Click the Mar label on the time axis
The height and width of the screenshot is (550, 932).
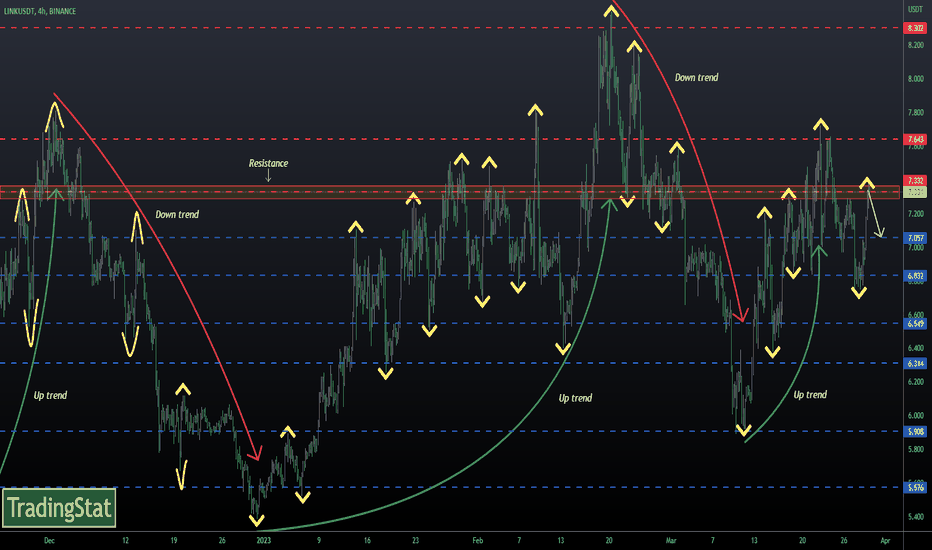(671, 540)
